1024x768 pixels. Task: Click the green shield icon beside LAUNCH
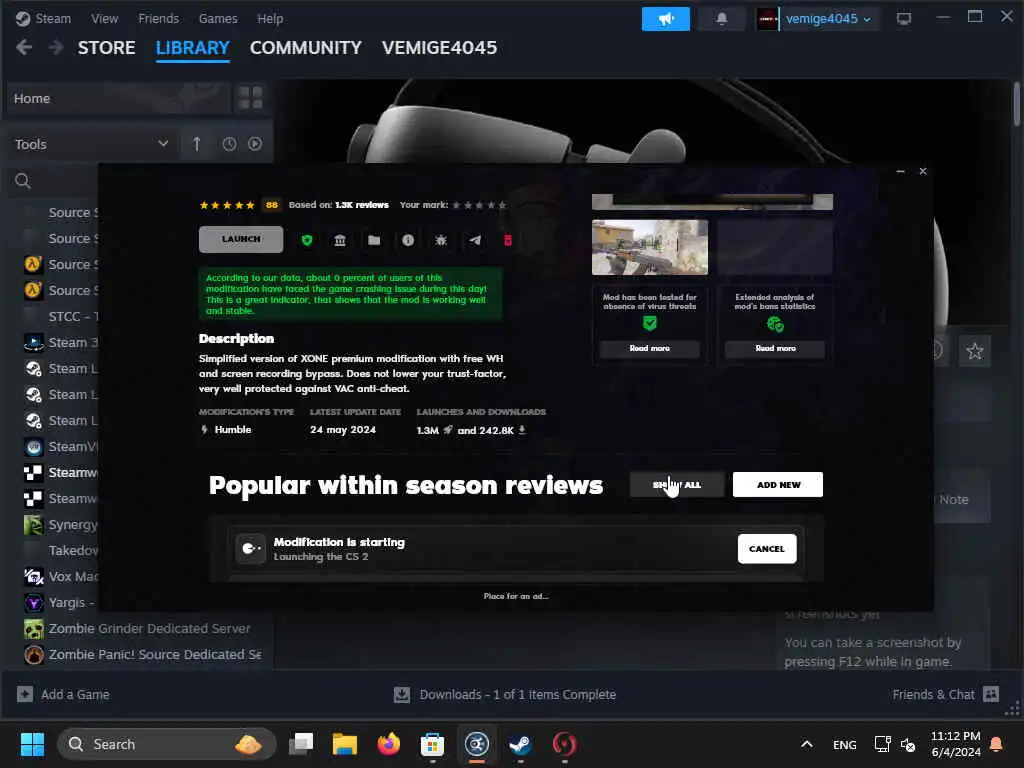(307, 240)
